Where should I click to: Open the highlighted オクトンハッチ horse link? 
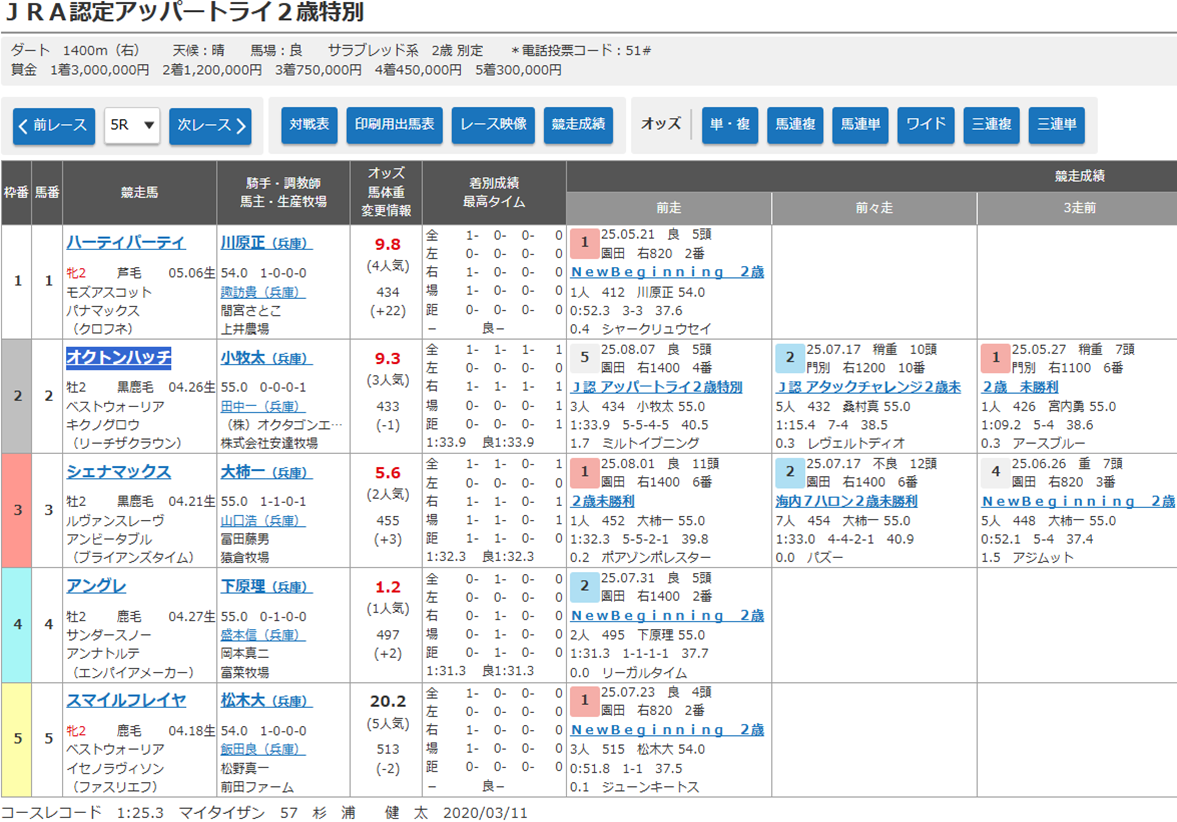click(x=119, y=357)
